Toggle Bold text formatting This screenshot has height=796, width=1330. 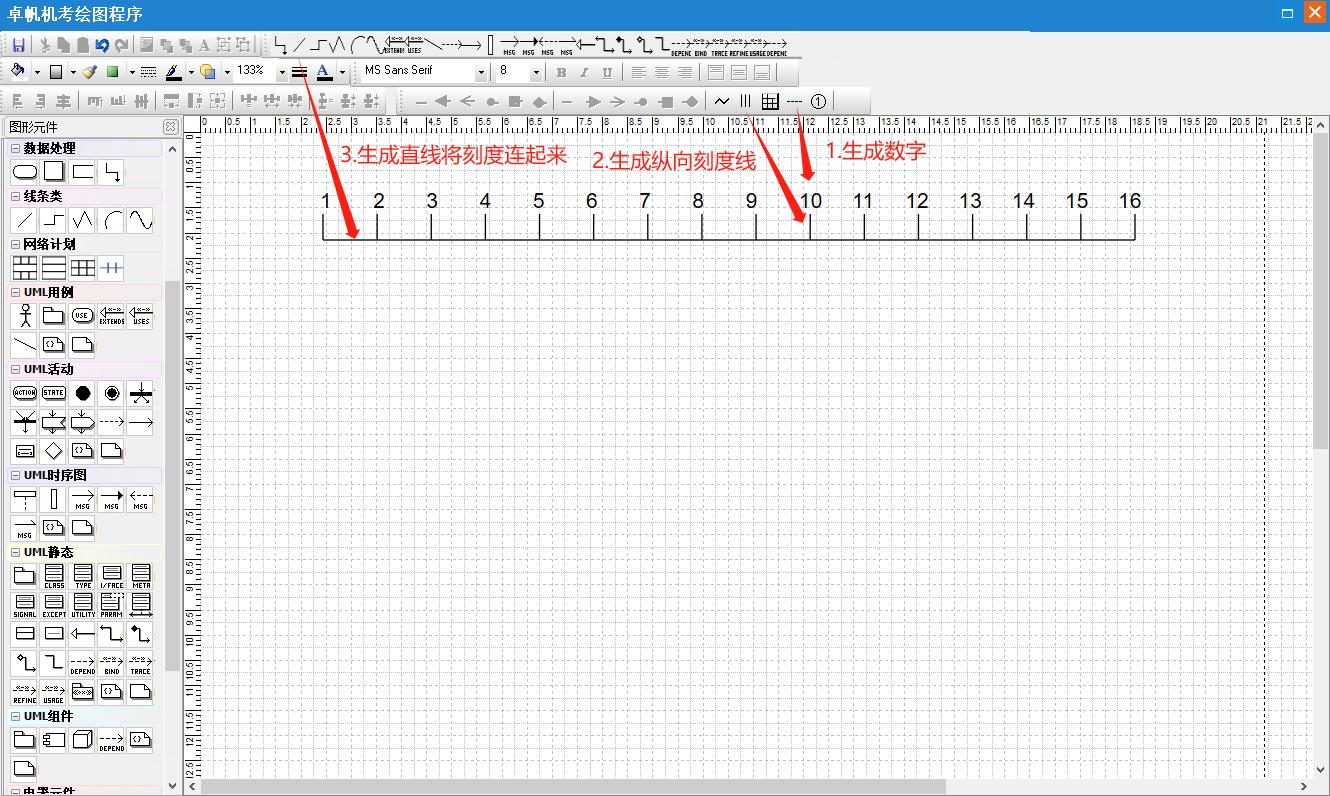561,72
